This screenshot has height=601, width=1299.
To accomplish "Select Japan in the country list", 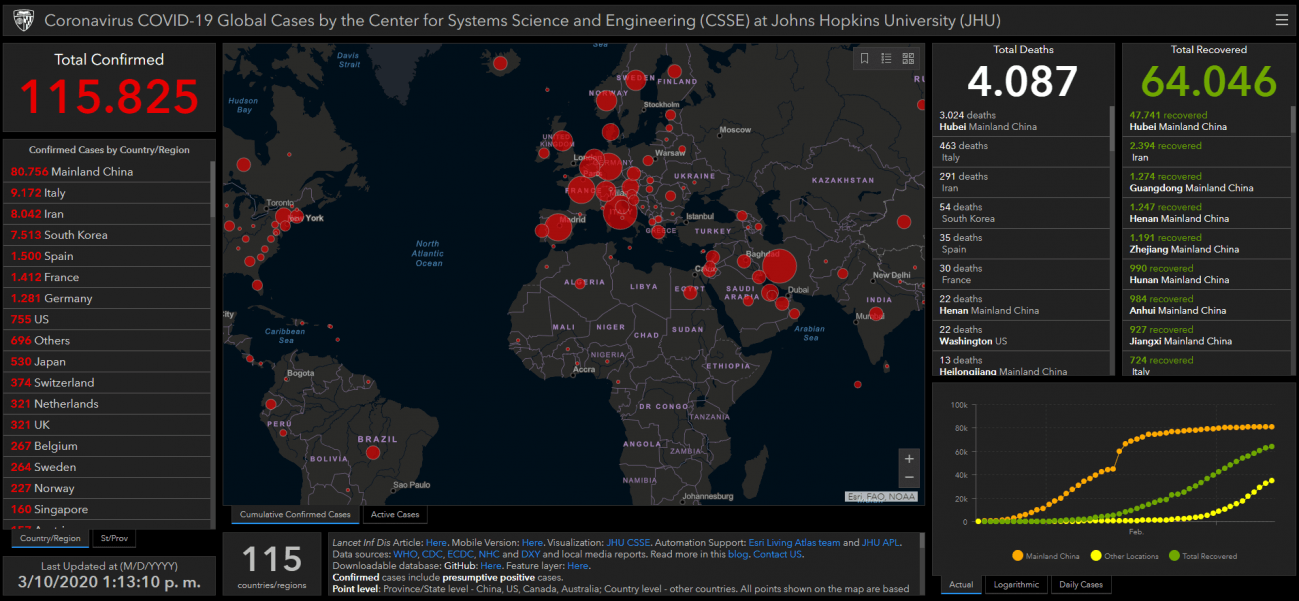I will pyautogui.click(x=107, y=361).
